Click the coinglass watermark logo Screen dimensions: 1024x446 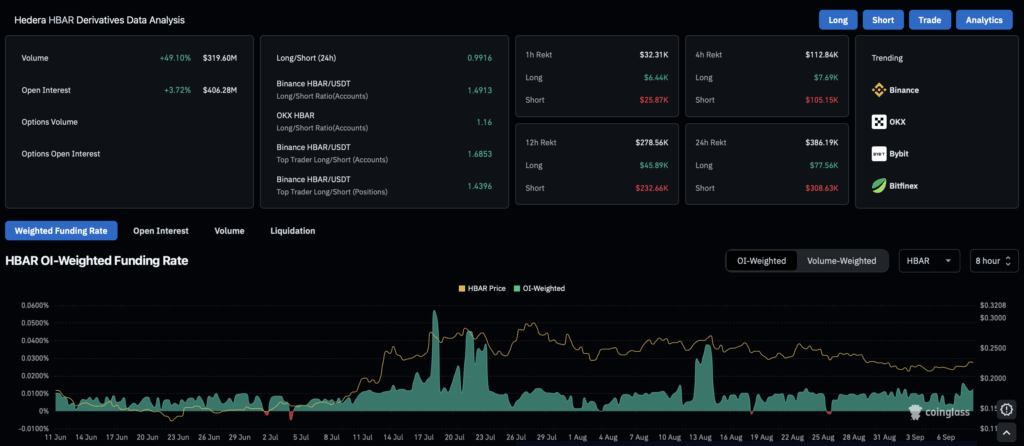(939, 411)
